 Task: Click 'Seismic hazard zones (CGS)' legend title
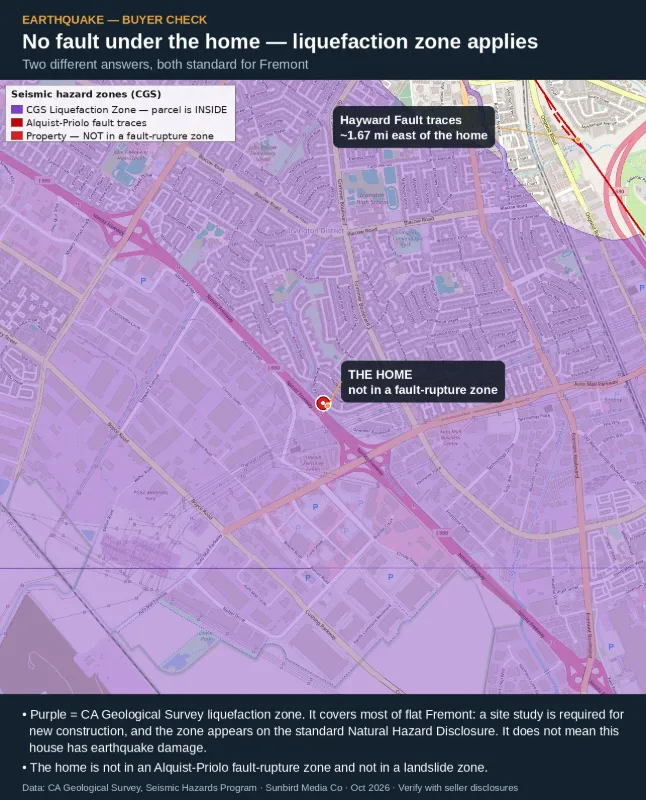pyautogui.click(x=86, y=94)
